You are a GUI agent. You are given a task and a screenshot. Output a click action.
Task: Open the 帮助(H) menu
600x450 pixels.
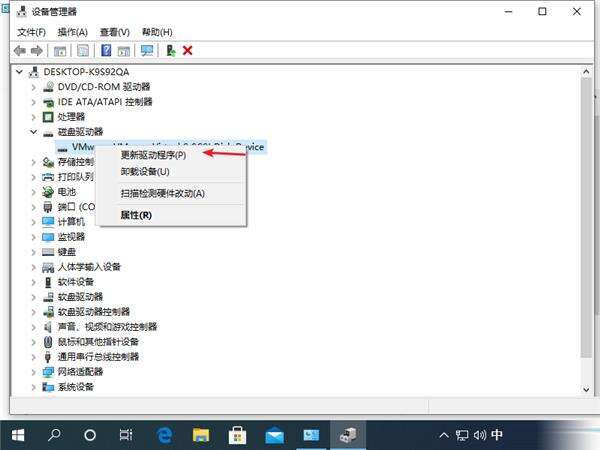tap(157, 32)
